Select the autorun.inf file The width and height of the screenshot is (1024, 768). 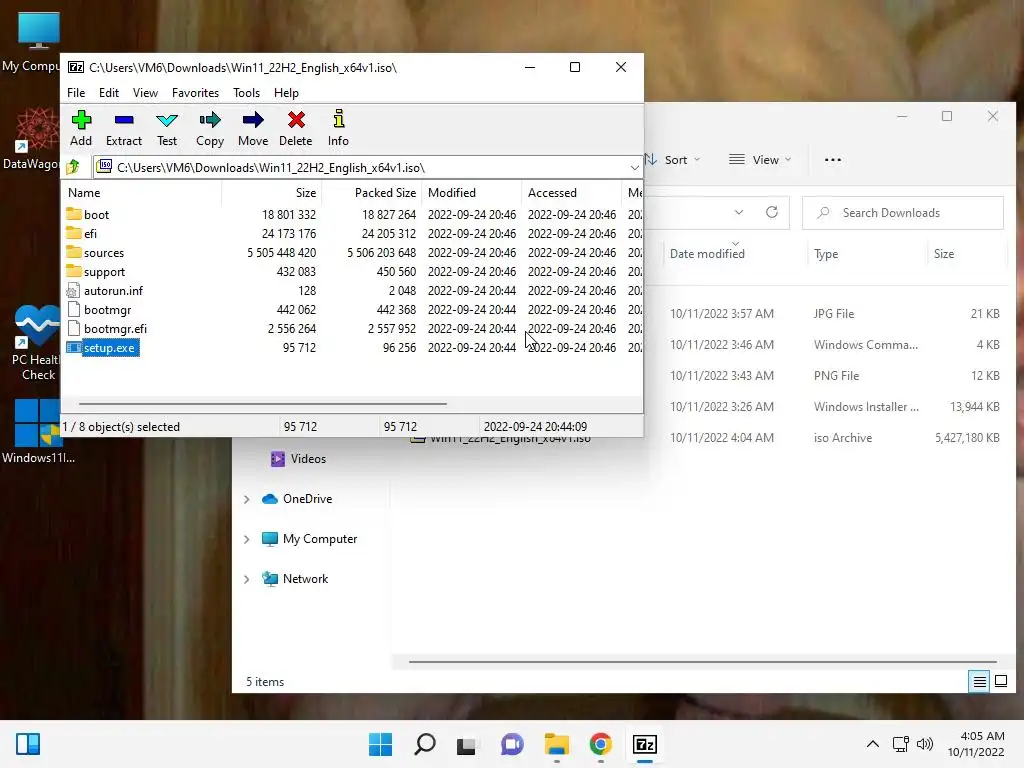113,291
